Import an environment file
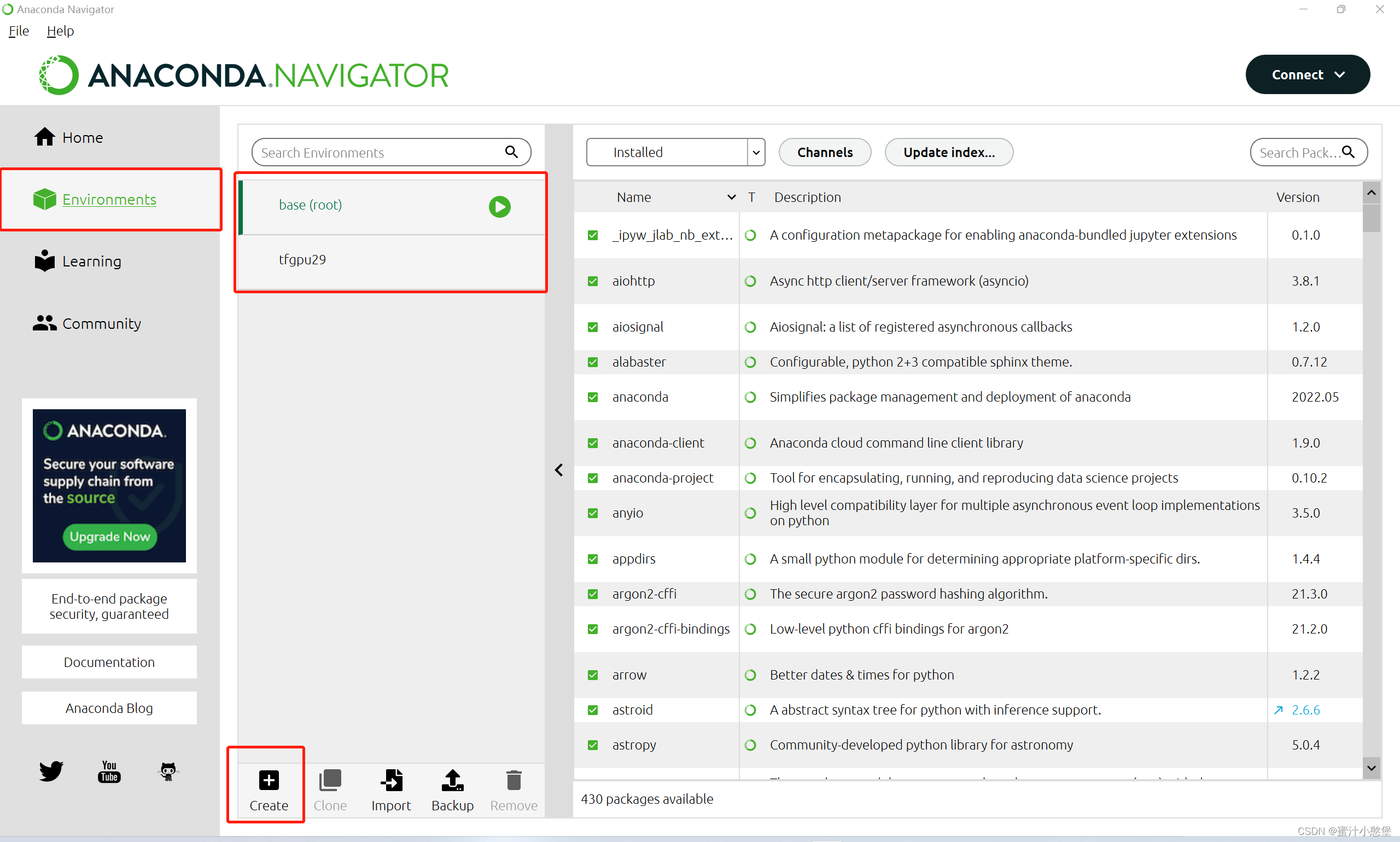 [391, 791]
